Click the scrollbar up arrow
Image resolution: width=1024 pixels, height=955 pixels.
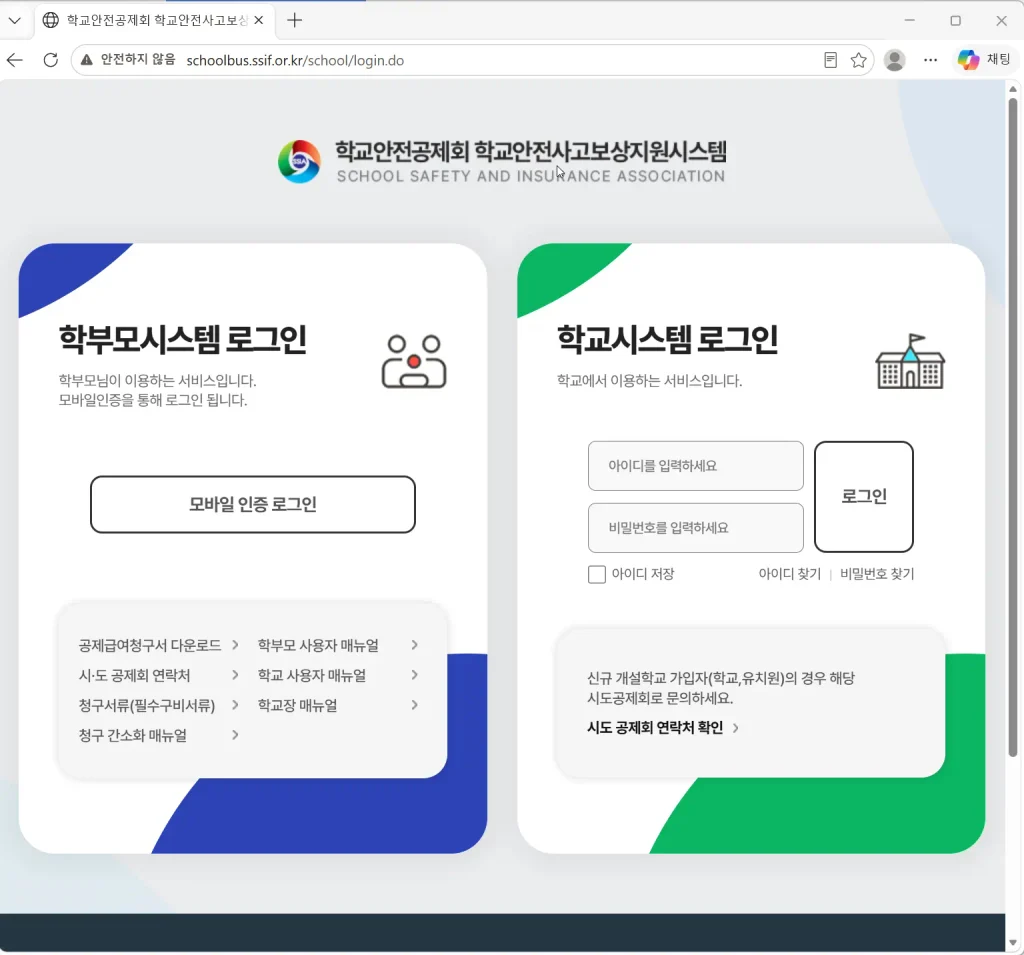click(1013, 89)
